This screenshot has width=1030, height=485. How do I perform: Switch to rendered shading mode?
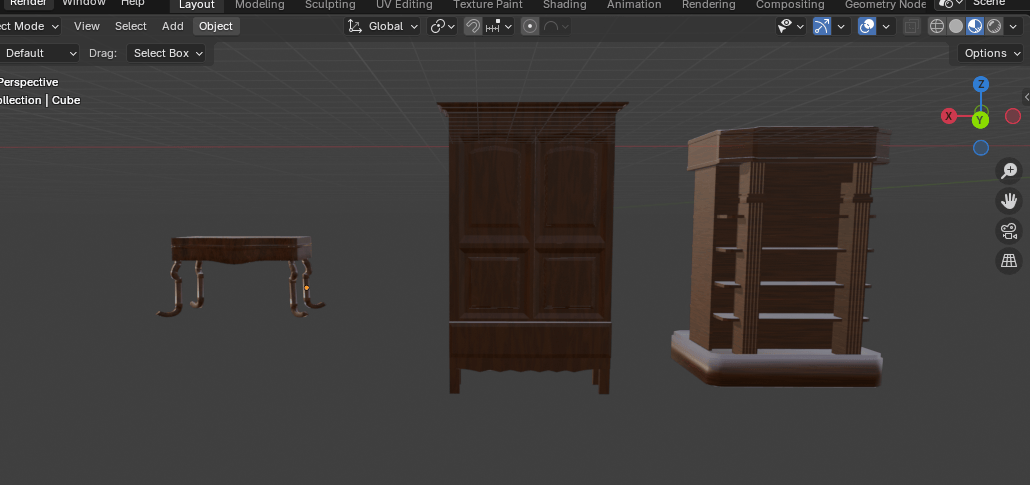click(x=995, y=26)
